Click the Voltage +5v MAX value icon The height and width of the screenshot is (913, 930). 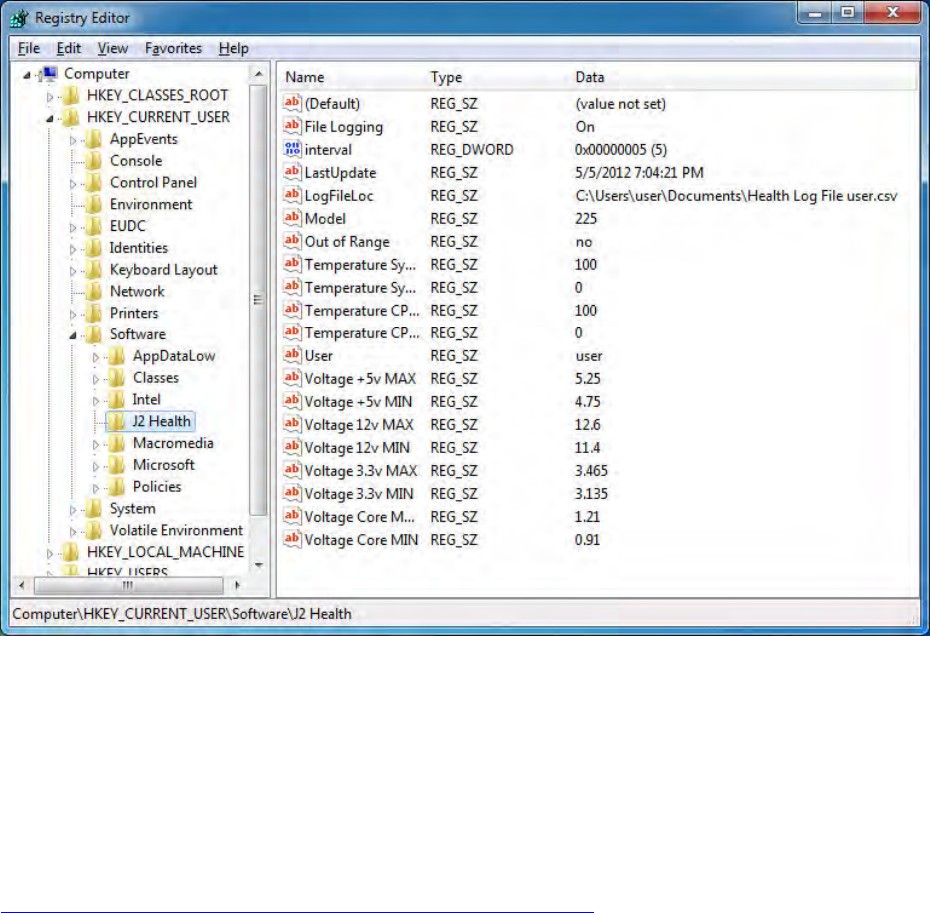point(292,378)
